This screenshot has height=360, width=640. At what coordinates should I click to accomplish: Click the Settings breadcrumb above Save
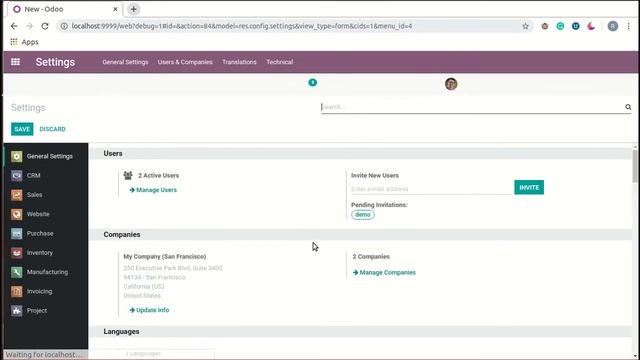pyautogui.click(x=28, y=108)
